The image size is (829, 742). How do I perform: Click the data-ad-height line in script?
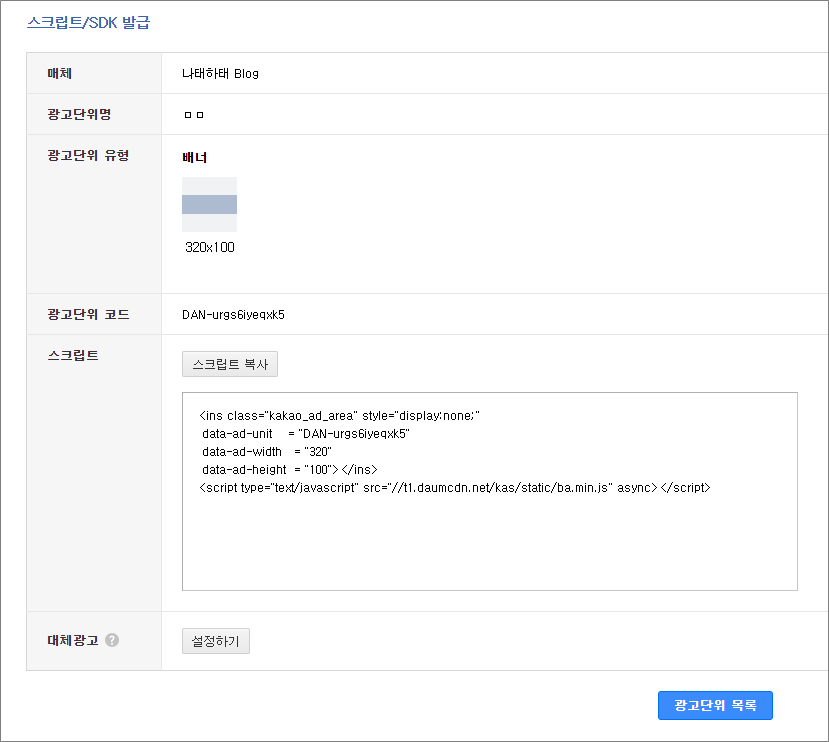290,470
